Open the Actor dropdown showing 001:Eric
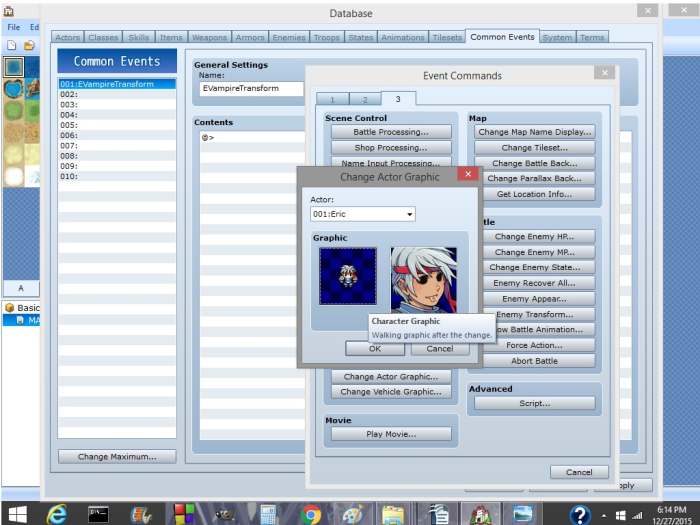Screen dimensions: 700x525 pos(362,214)
